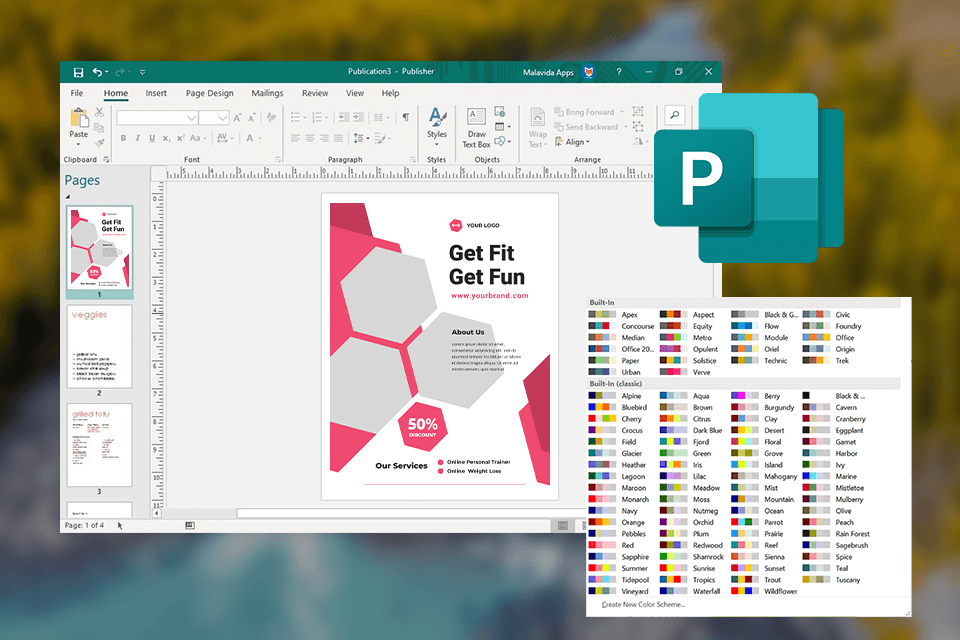
Task: Undo the last action
Action: pos(97,72)
